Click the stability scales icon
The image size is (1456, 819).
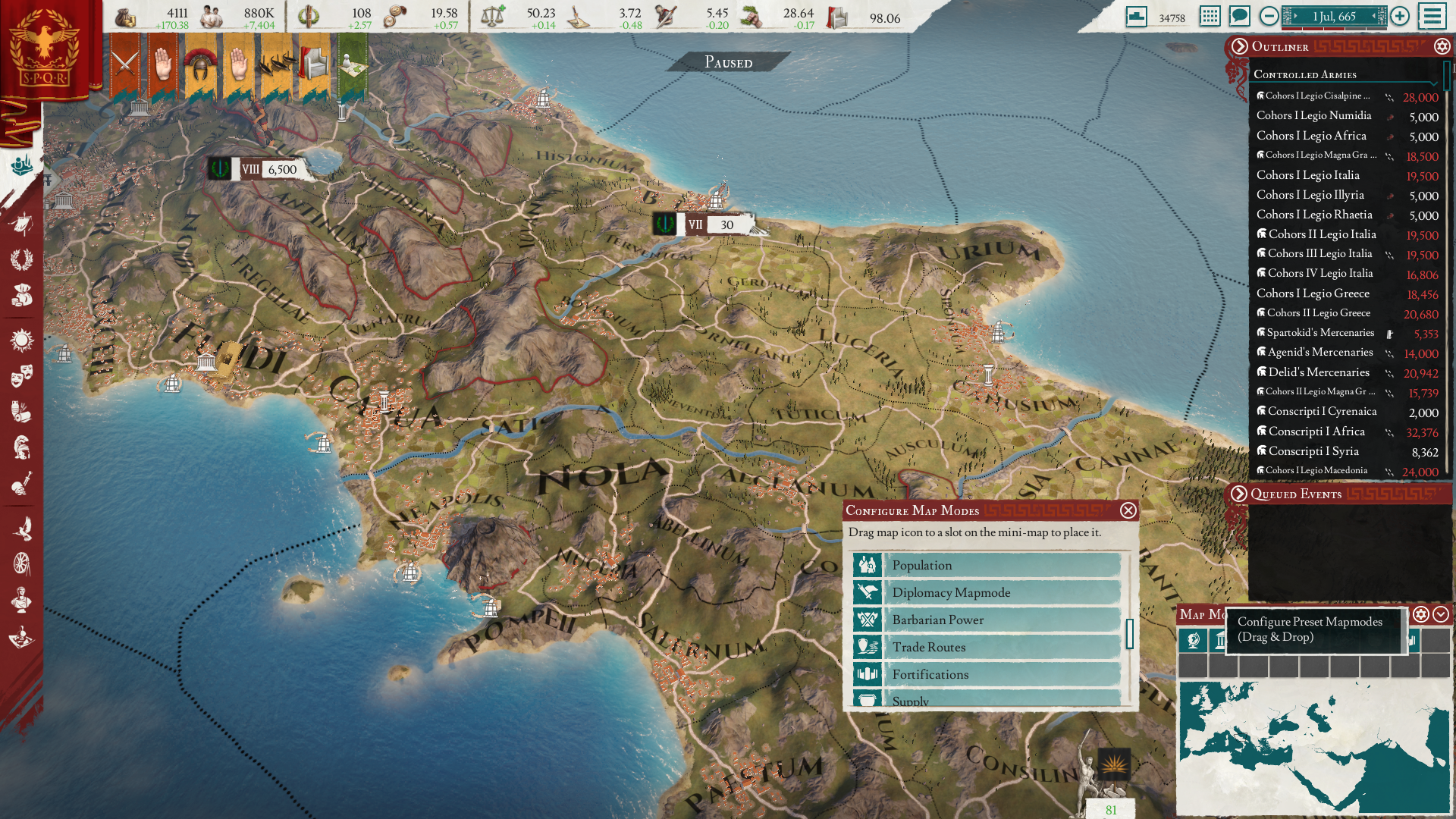point(493,17)
